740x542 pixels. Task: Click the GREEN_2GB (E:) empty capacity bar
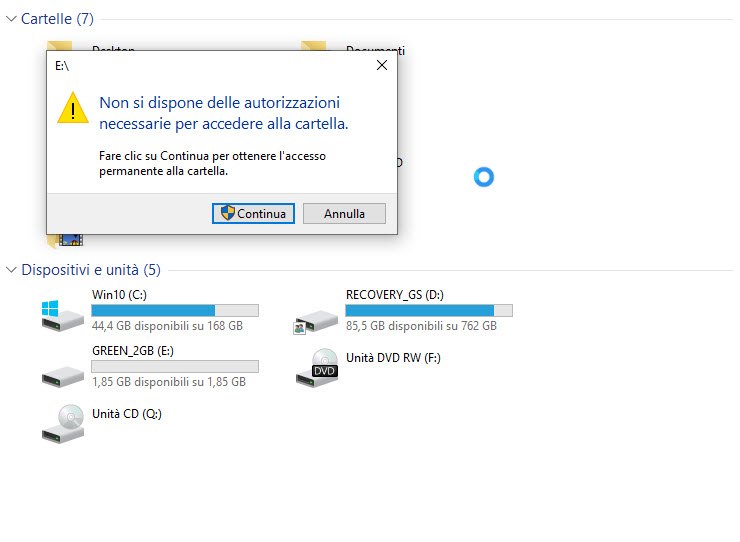pos(175,366)
